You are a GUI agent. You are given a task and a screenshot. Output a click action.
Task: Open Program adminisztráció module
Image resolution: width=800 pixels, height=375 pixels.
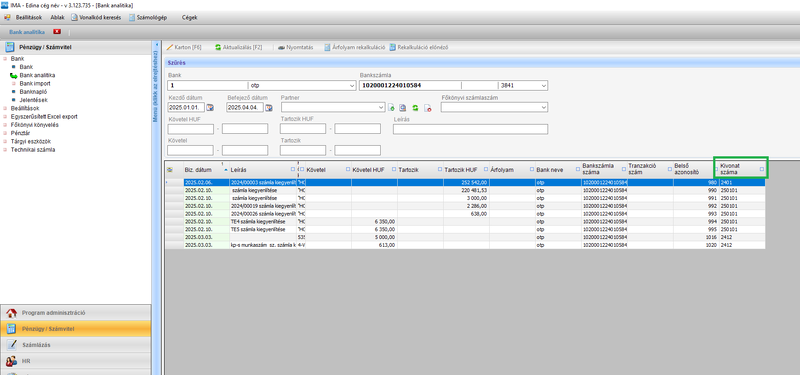[x=76, y=313]
